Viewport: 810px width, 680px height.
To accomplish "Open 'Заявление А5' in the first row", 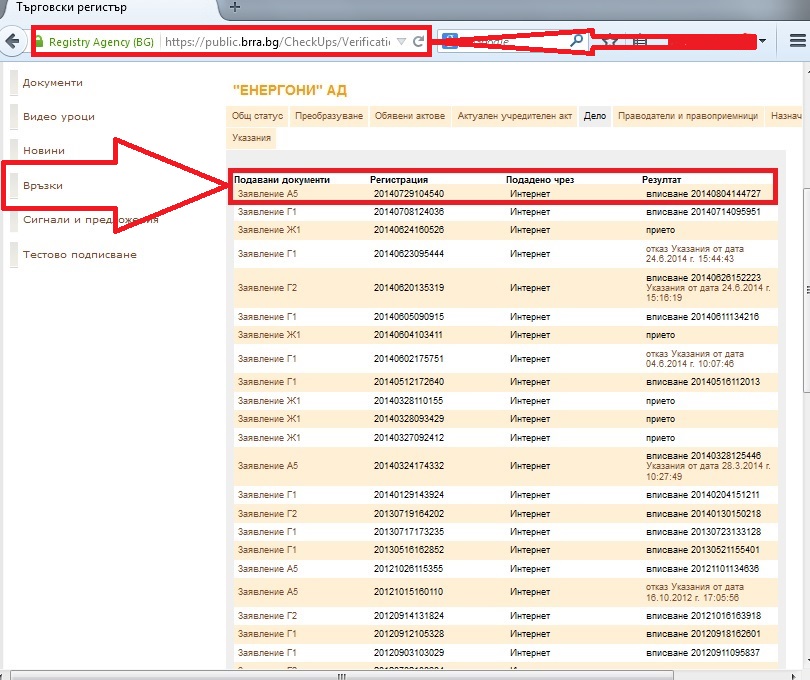I will coord(266,193).
